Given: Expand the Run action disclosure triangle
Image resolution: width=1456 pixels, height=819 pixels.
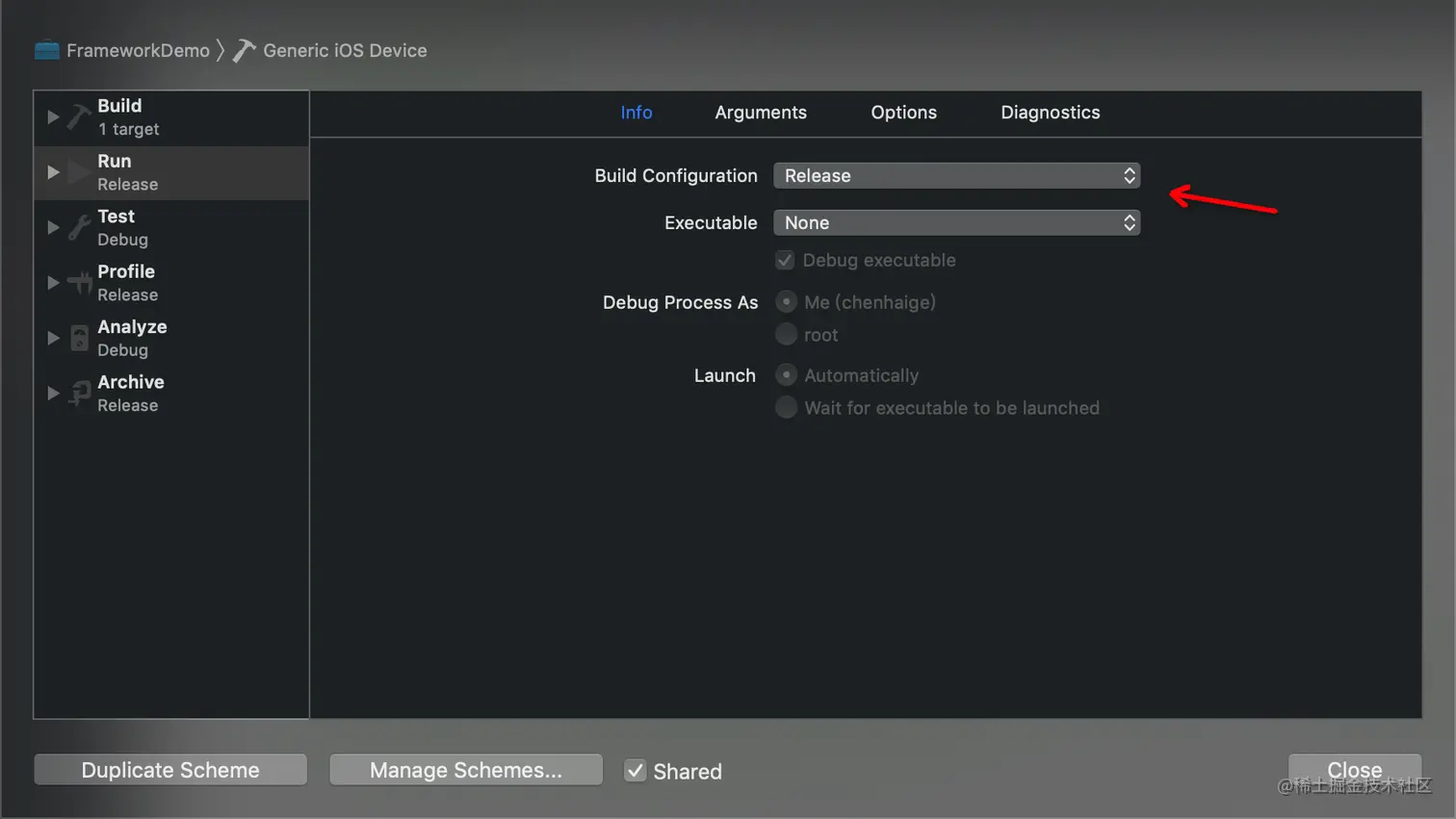Looking at the screenshot, I should [53, 172].
